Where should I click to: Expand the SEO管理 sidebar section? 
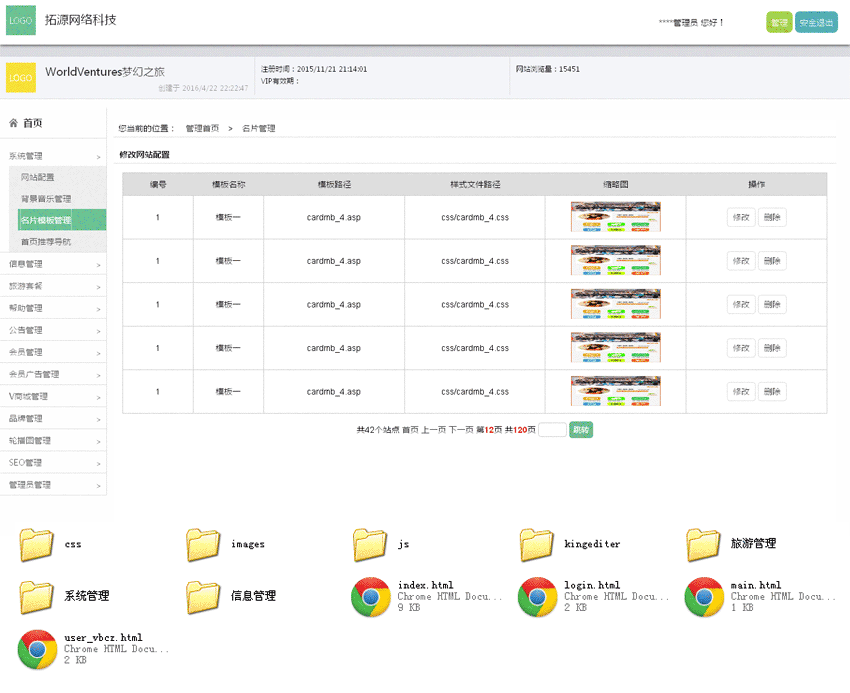coord(53,463)
